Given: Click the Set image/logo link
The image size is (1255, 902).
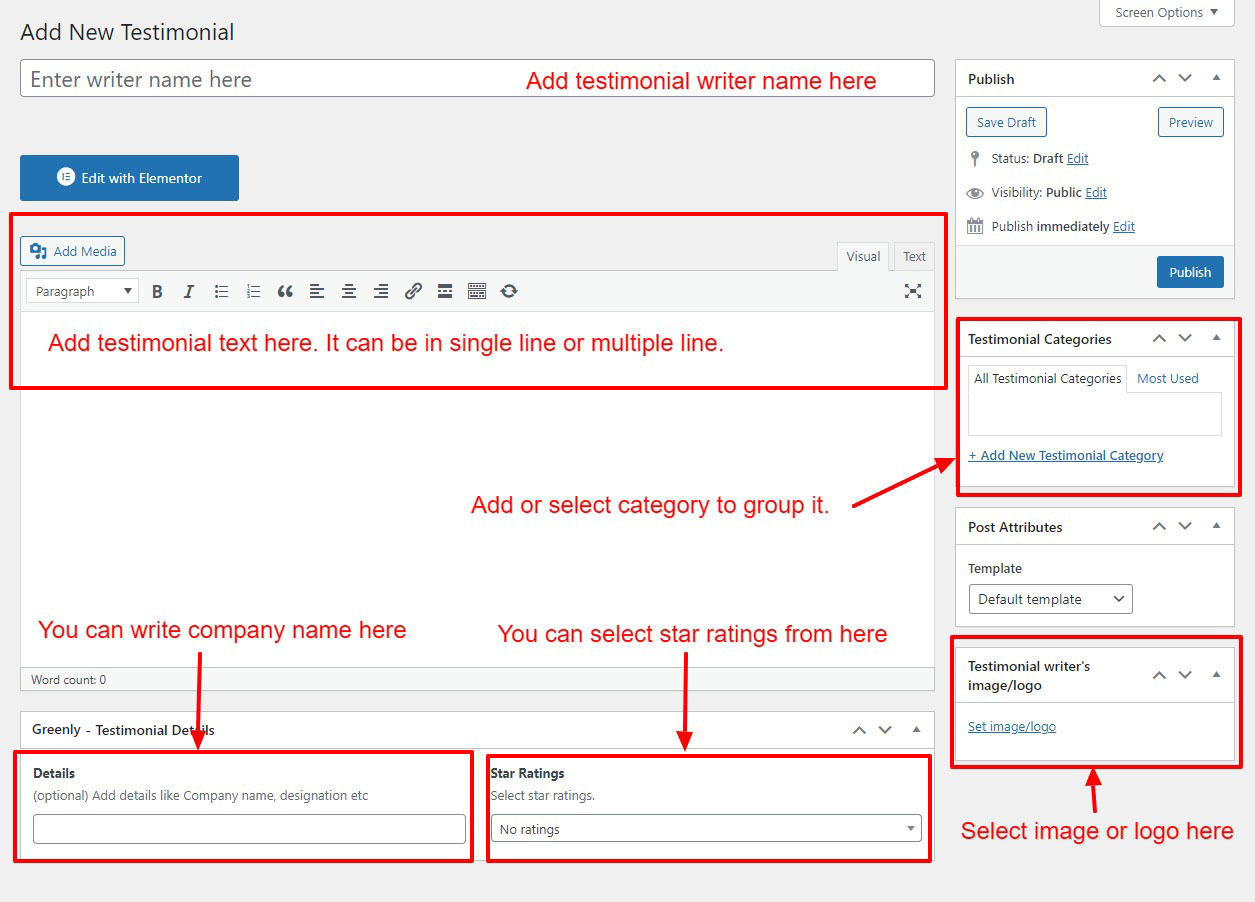Looking at the screenshot, I should coord(1011,727).
